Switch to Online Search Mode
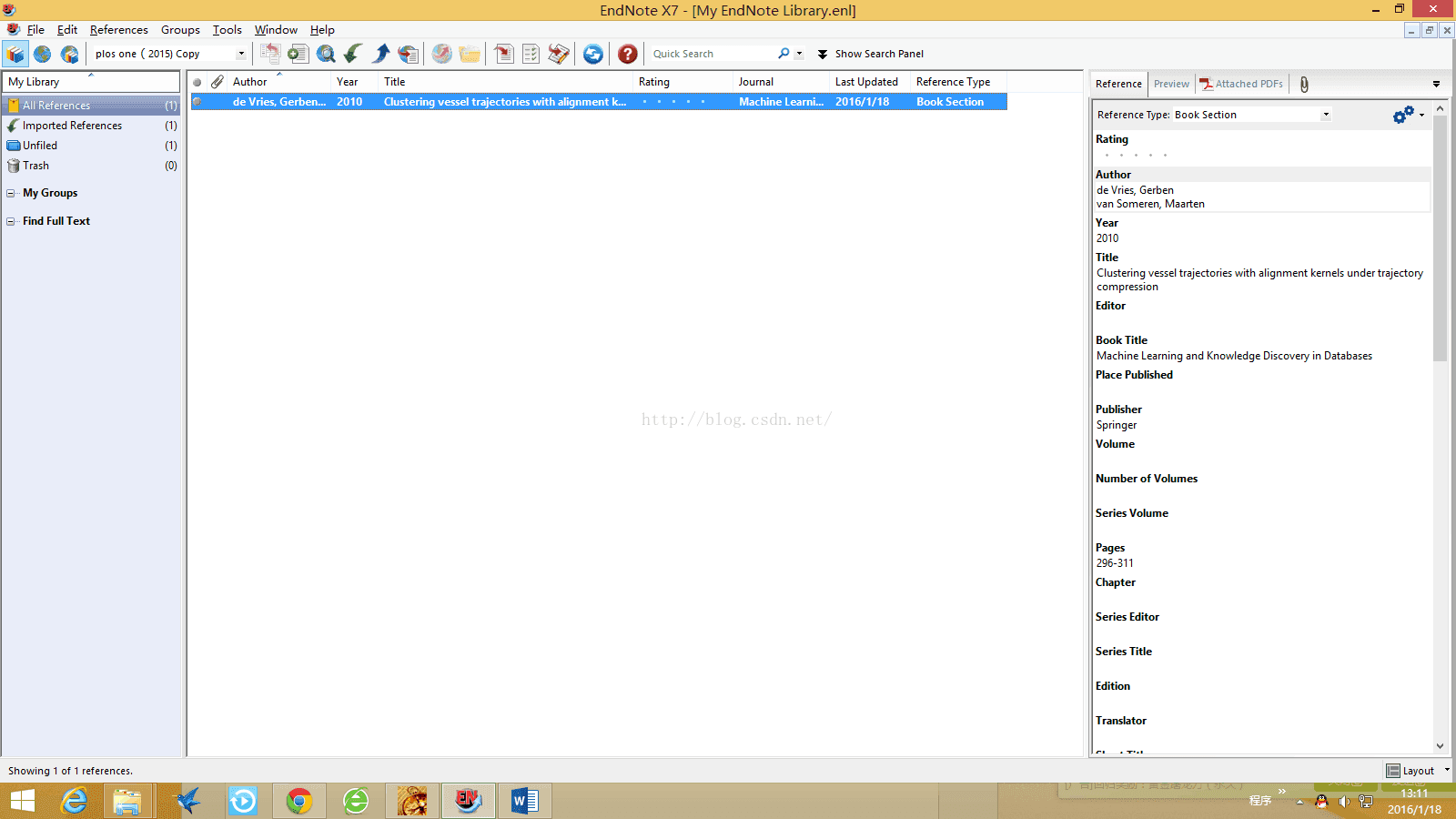 43,54
